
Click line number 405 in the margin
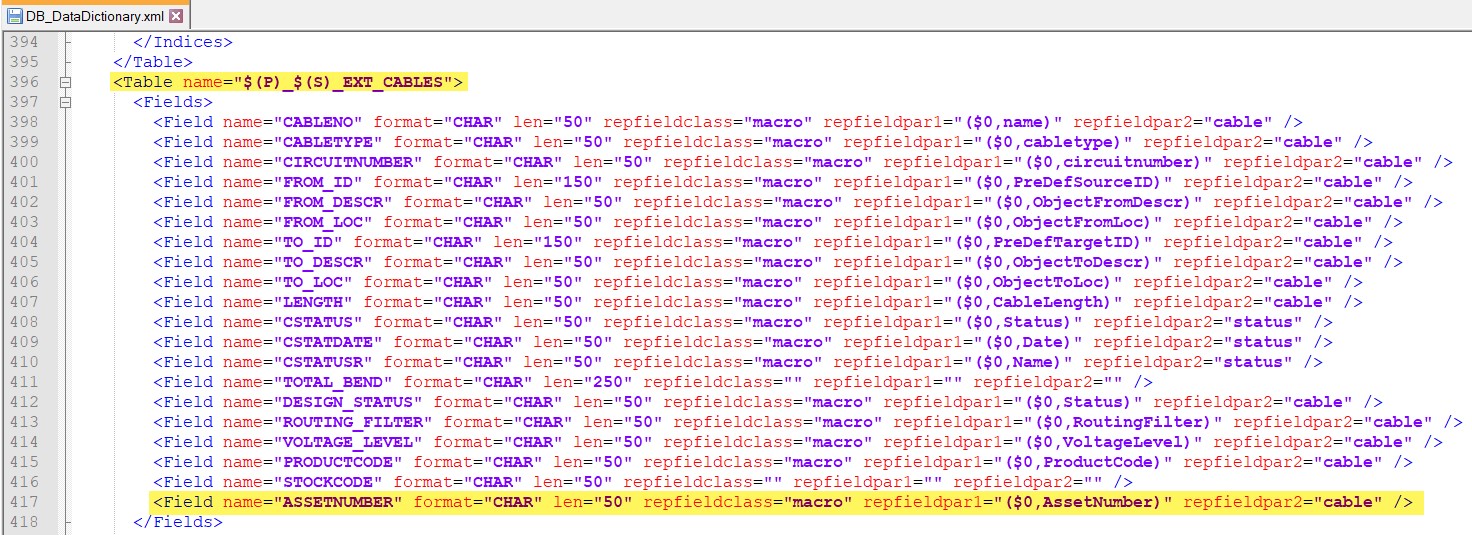point(23,262)
